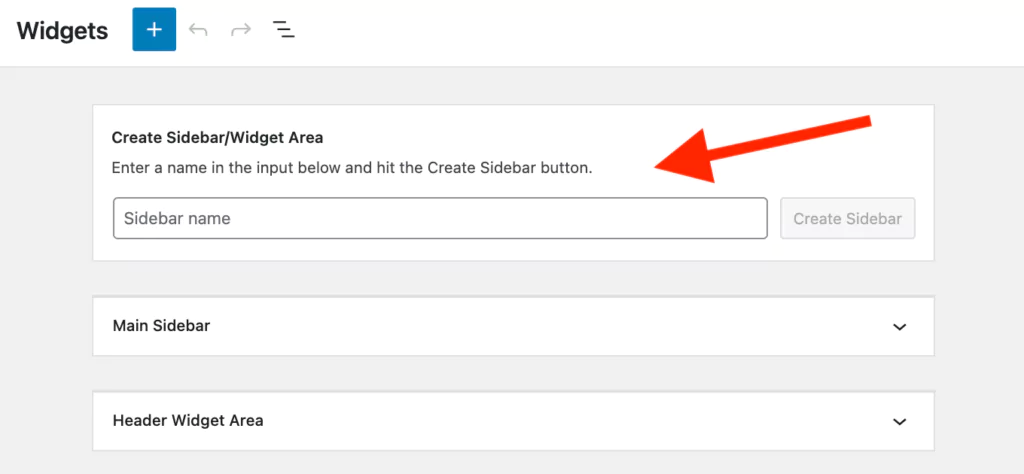The width and height of the screenshot is (1024, 474).
Task: Focus the Sidebar name input
Action: [x=440, y=218]
